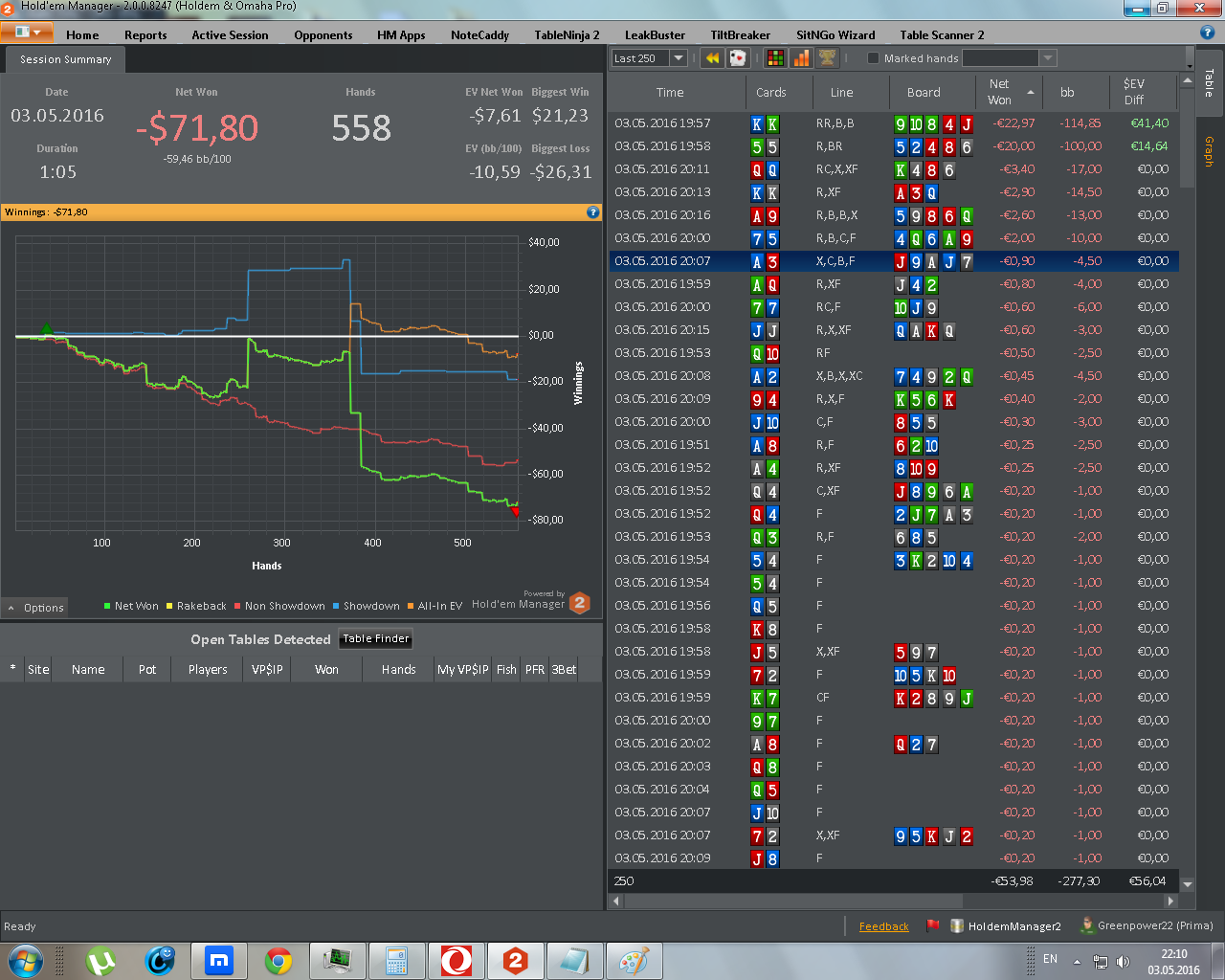This screenshot has height=980, width=1225.
Task: Click the graph info icon on Winnings bar
Action: coord(592,212)
